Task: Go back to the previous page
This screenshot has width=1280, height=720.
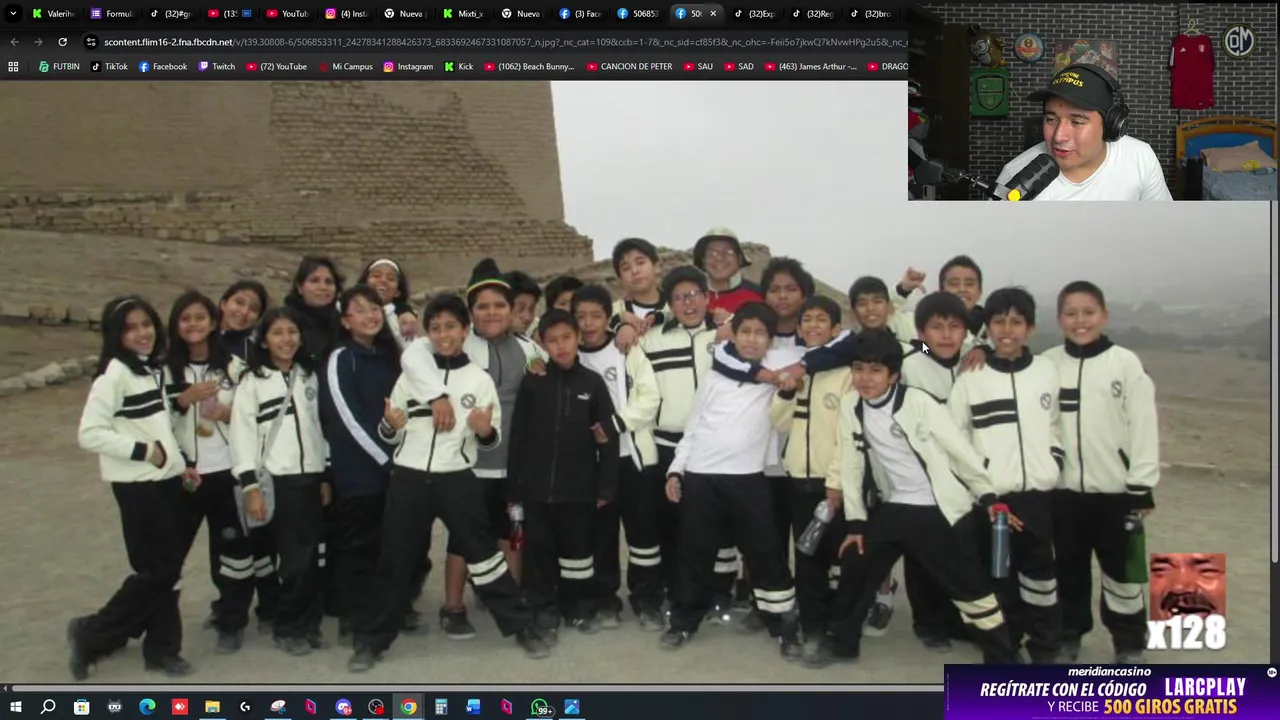Action: click(14, 42)
